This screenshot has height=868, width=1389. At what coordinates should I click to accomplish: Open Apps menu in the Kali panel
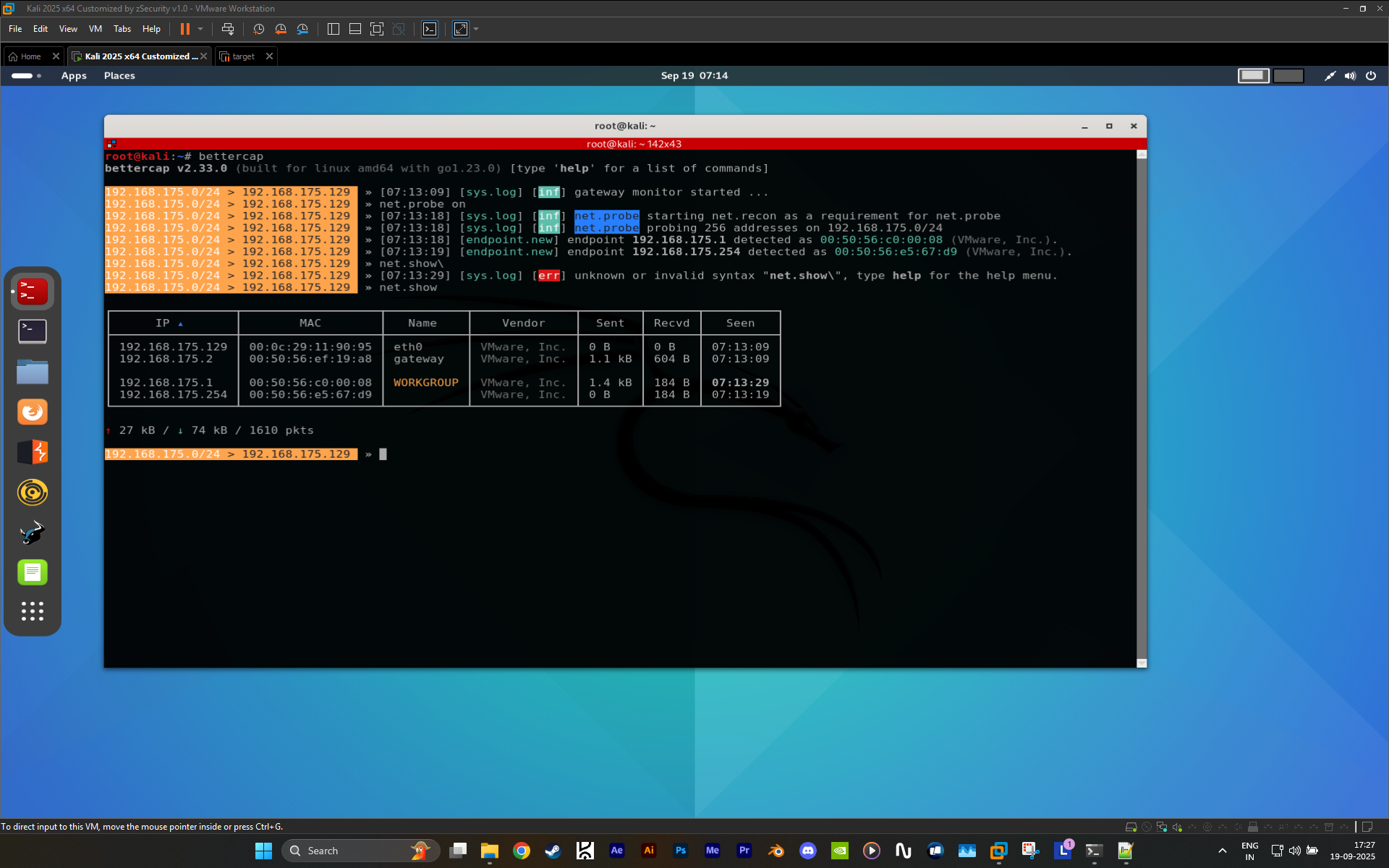click(x=74, y=75)
